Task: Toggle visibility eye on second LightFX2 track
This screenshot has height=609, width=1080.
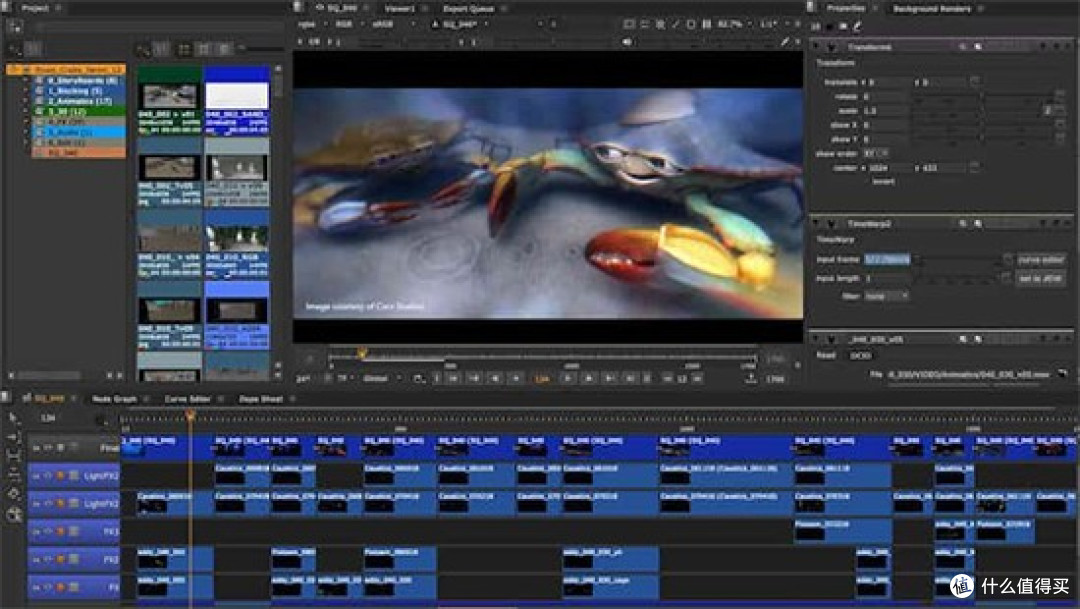Action: [x=48, y=504]
